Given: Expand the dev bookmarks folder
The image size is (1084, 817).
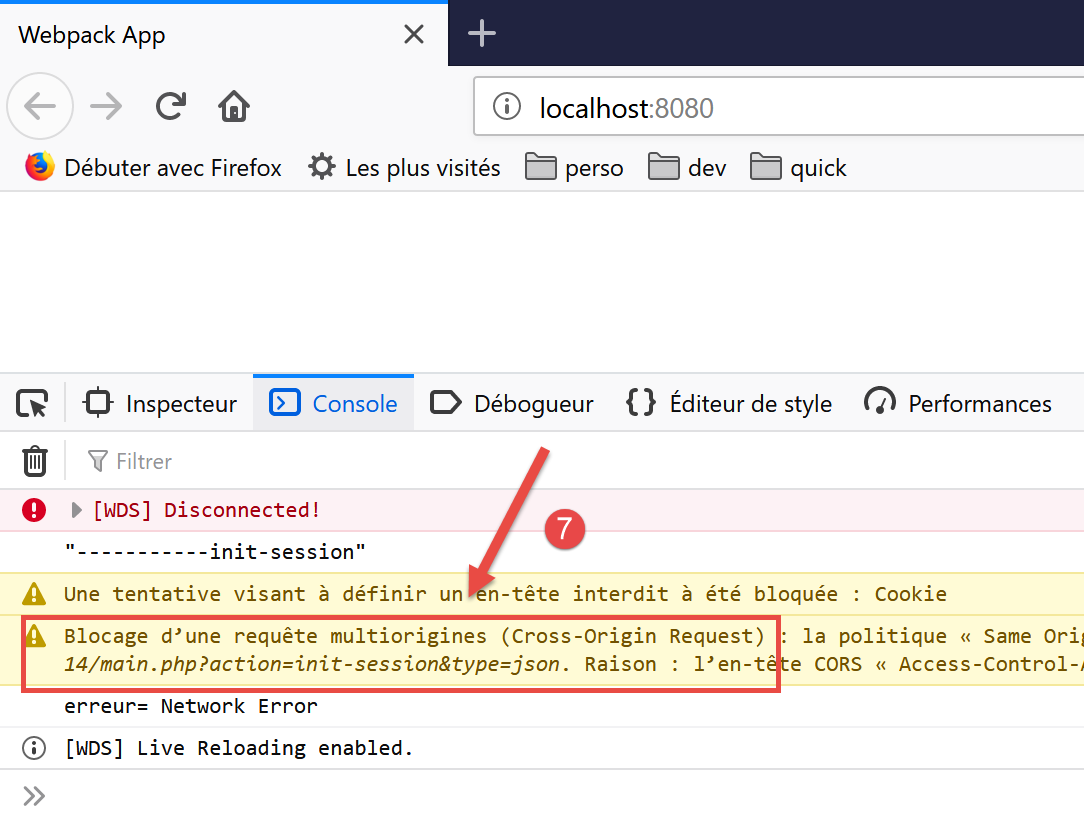Looking at the screenshot, I should click(x=688, y=168).
